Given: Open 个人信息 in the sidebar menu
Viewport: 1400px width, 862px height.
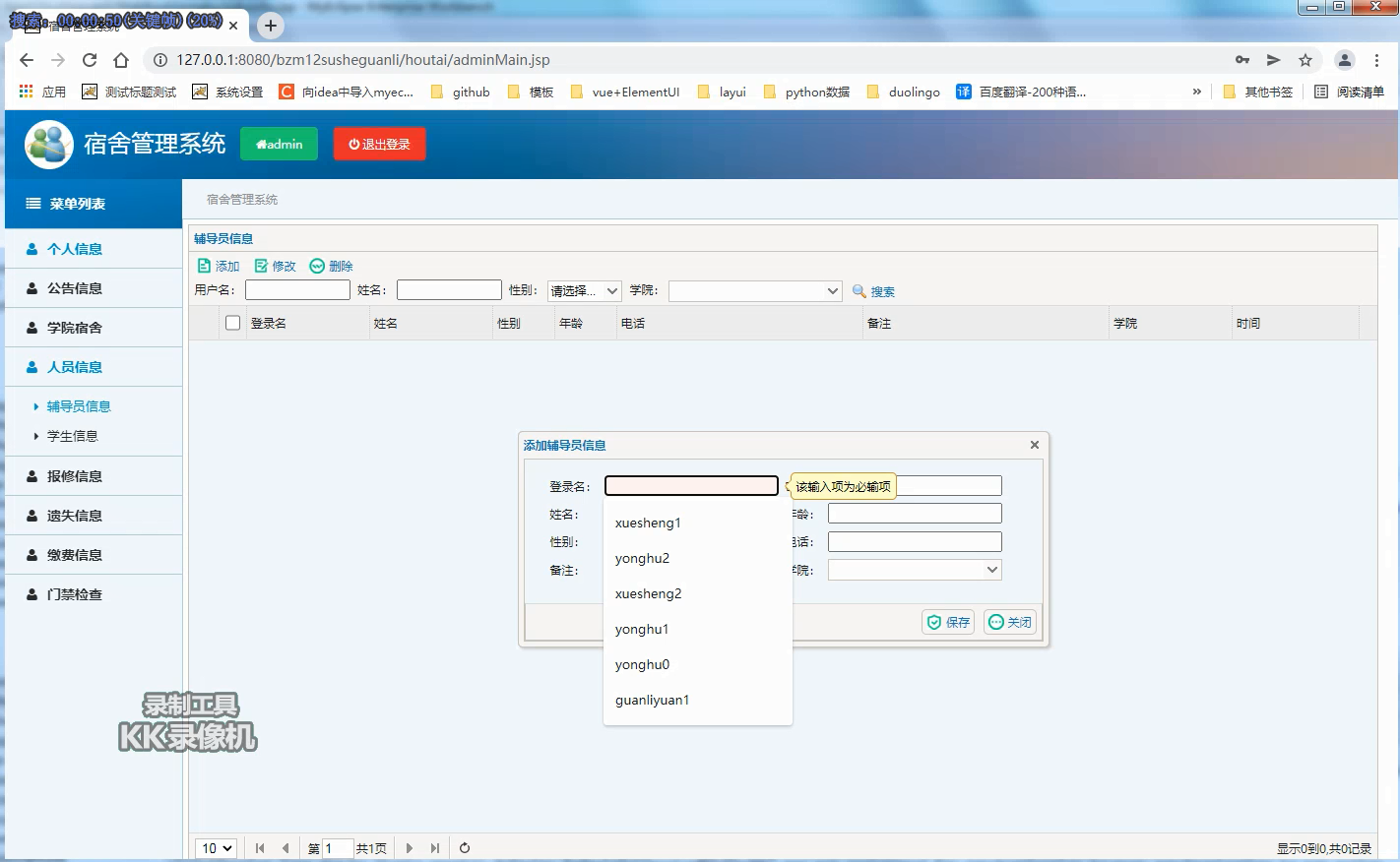Looking at the screenshot, I should coord(94,249).
